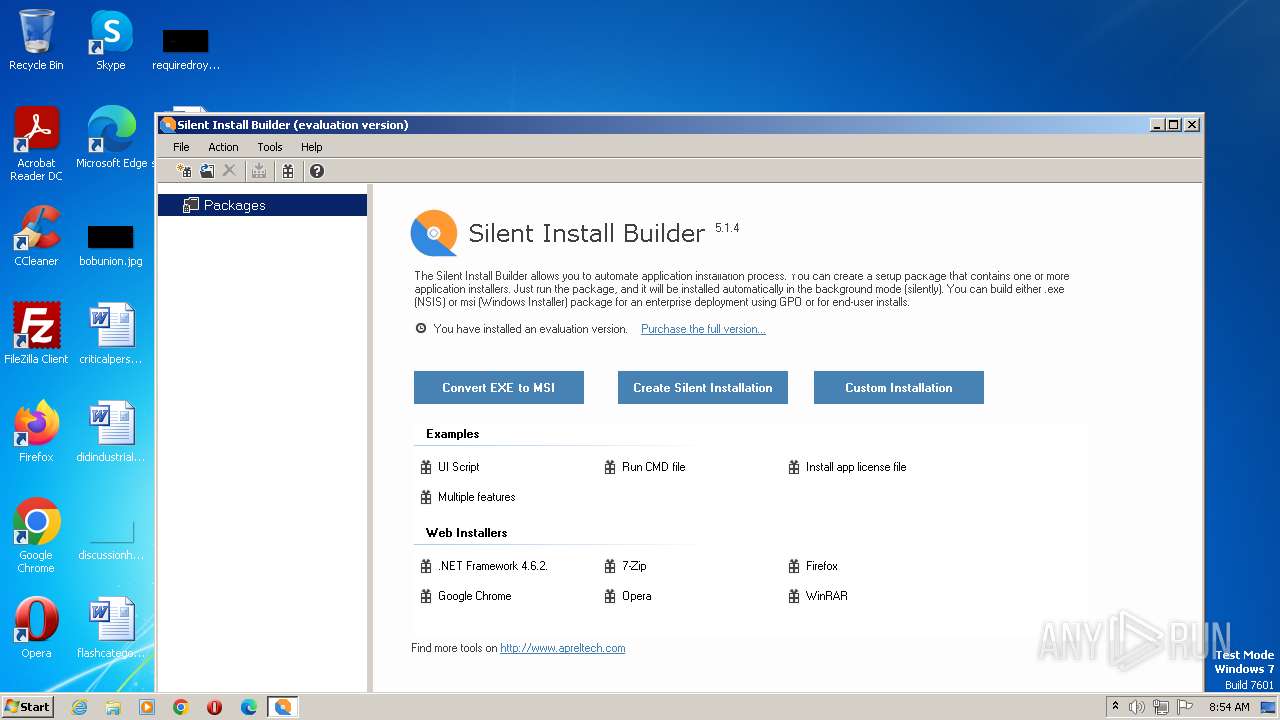Open Windows Explorer from the taskbar
The width and height of the screenshot is (1280, 720).
[x=113, y=707]
